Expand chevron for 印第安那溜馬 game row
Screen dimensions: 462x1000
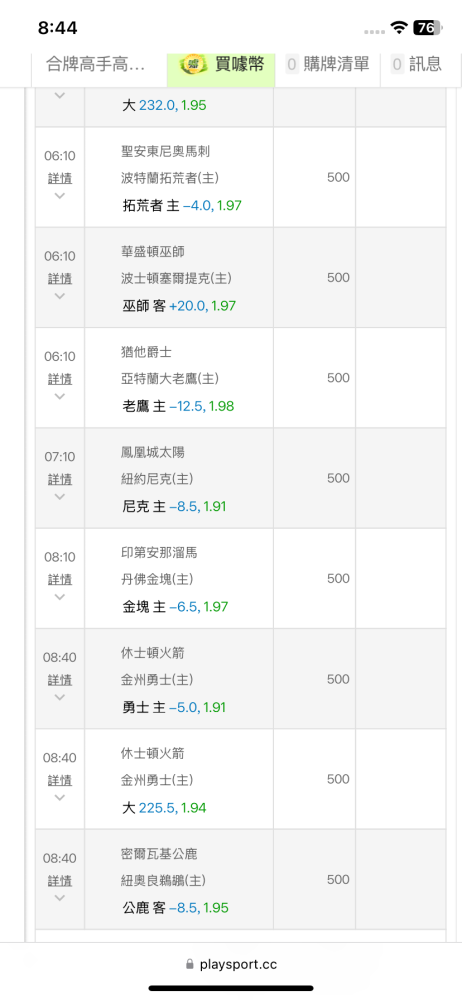(60, 597)
